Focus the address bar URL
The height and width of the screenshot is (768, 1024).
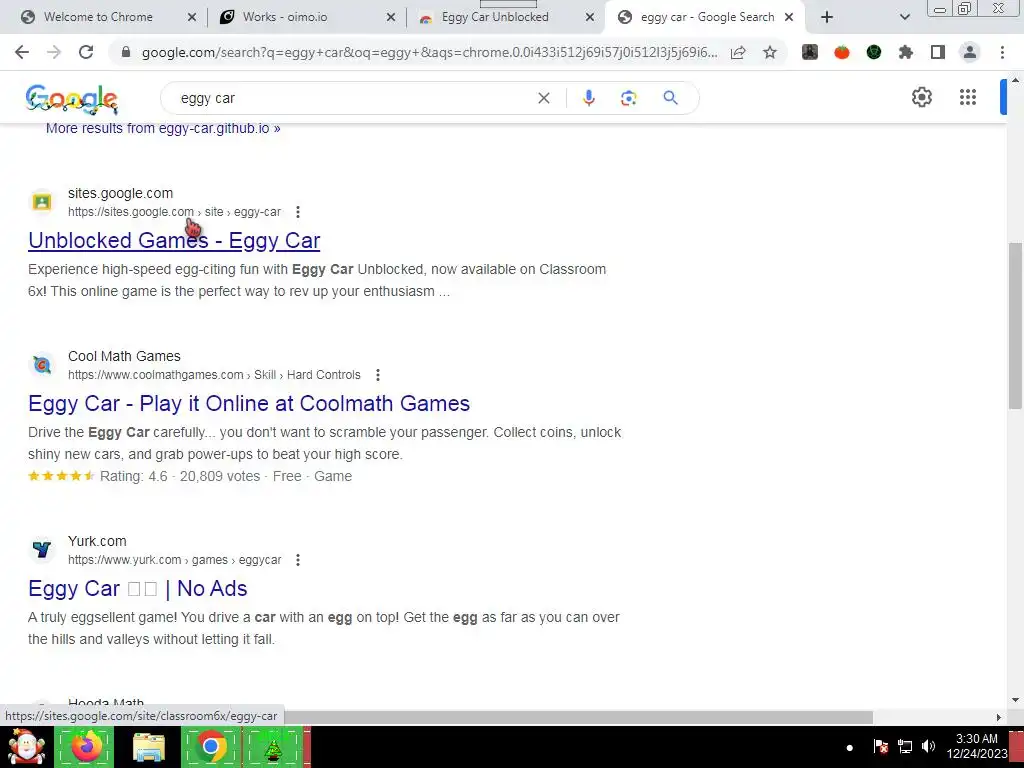(x=429, y=52)
